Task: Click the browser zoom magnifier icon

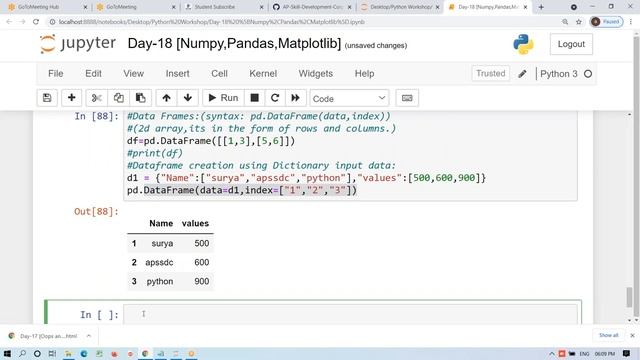Action: pos(565,22)
